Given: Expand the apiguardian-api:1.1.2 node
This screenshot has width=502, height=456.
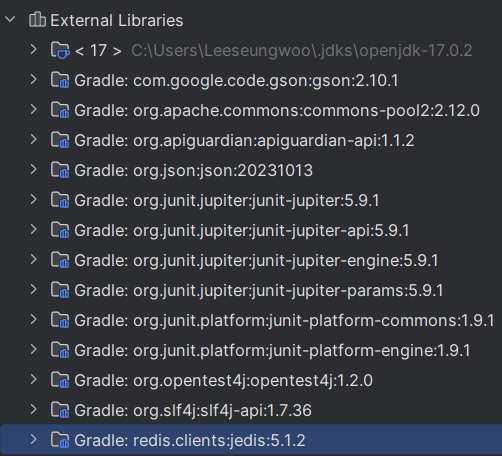Looking at the screenshot, I should pos(33,140).
